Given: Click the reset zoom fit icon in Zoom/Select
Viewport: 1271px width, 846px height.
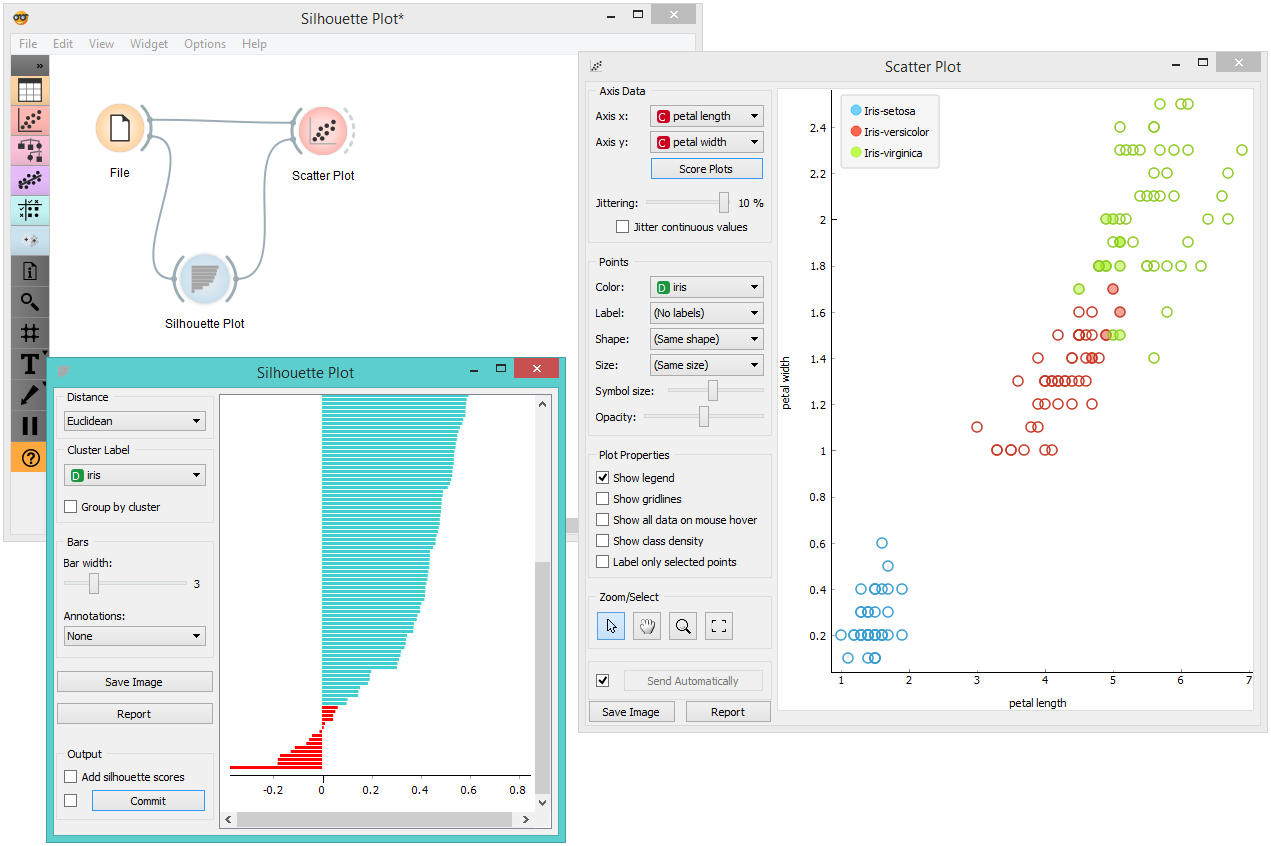Looking at the screenshot, I should click(719, 626).
